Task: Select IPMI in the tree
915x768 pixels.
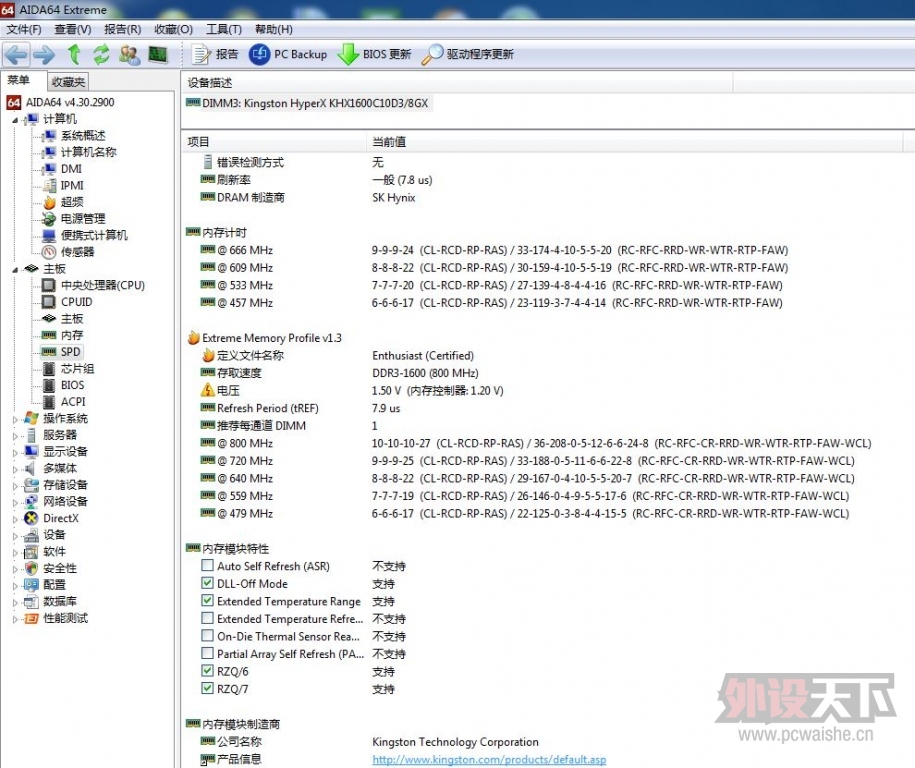Action: tap(72, 185)
